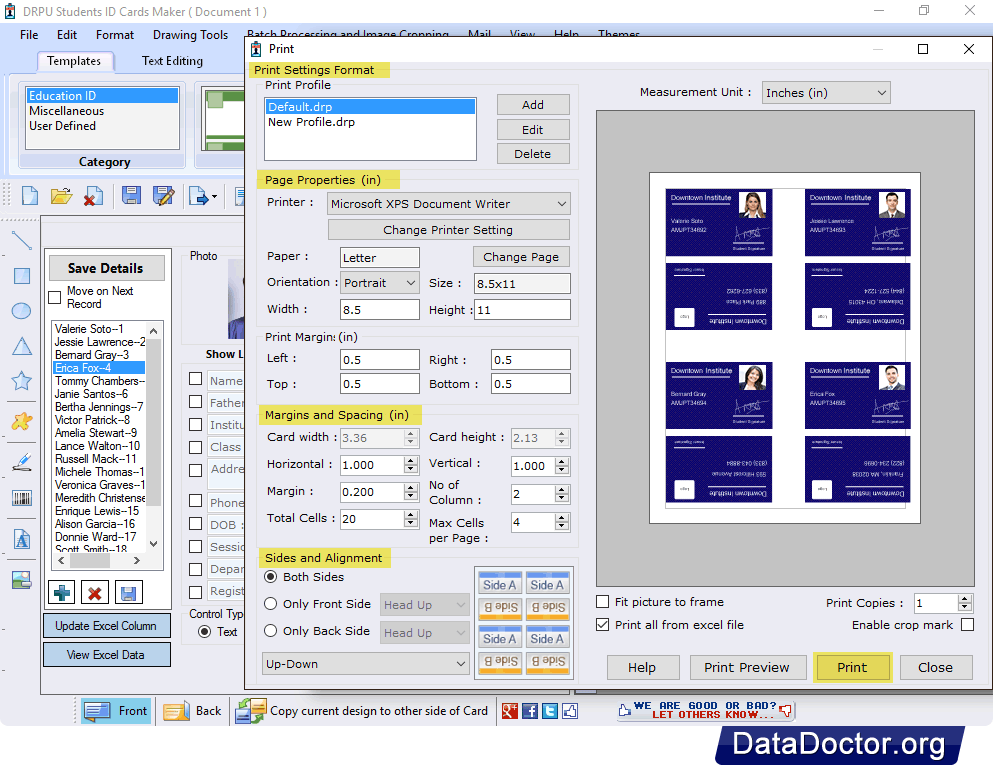Select the Signature pen tool
Viewport: 993px width, 765px height.
22,462
